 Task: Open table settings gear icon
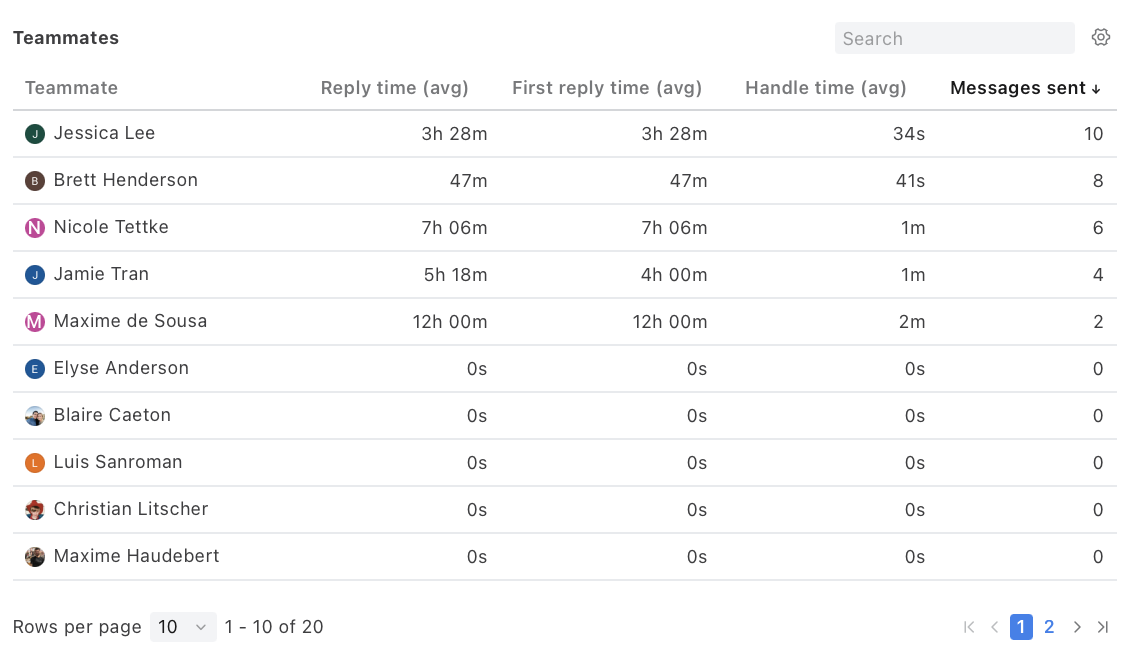tap(1100, 37)
